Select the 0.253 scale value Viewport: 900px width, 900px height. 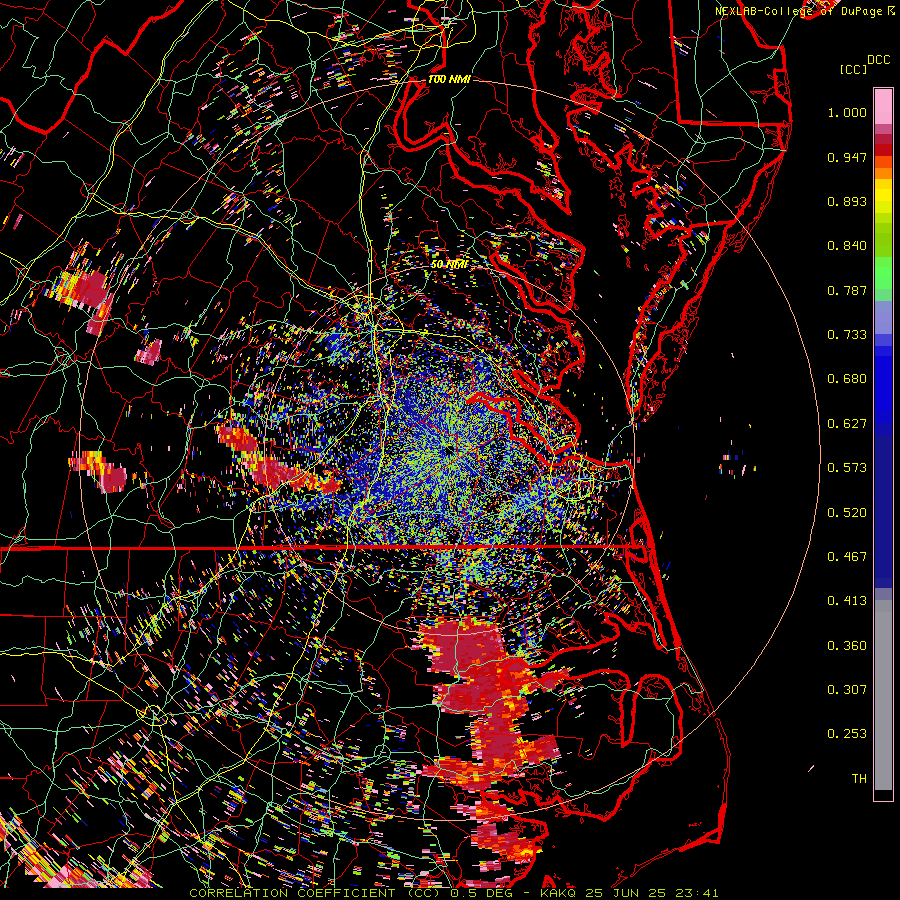tap(847, 734)
